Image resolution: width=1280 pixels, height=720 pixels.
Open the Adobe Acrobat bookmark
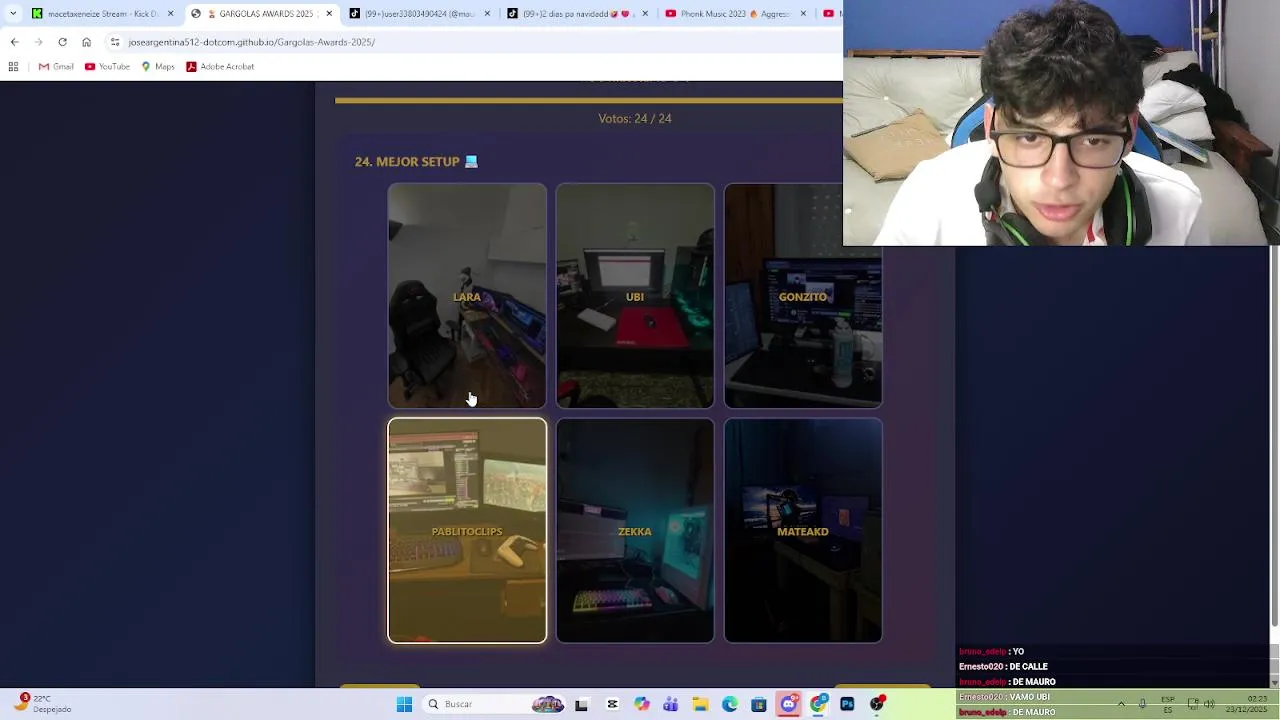(220, 67)
